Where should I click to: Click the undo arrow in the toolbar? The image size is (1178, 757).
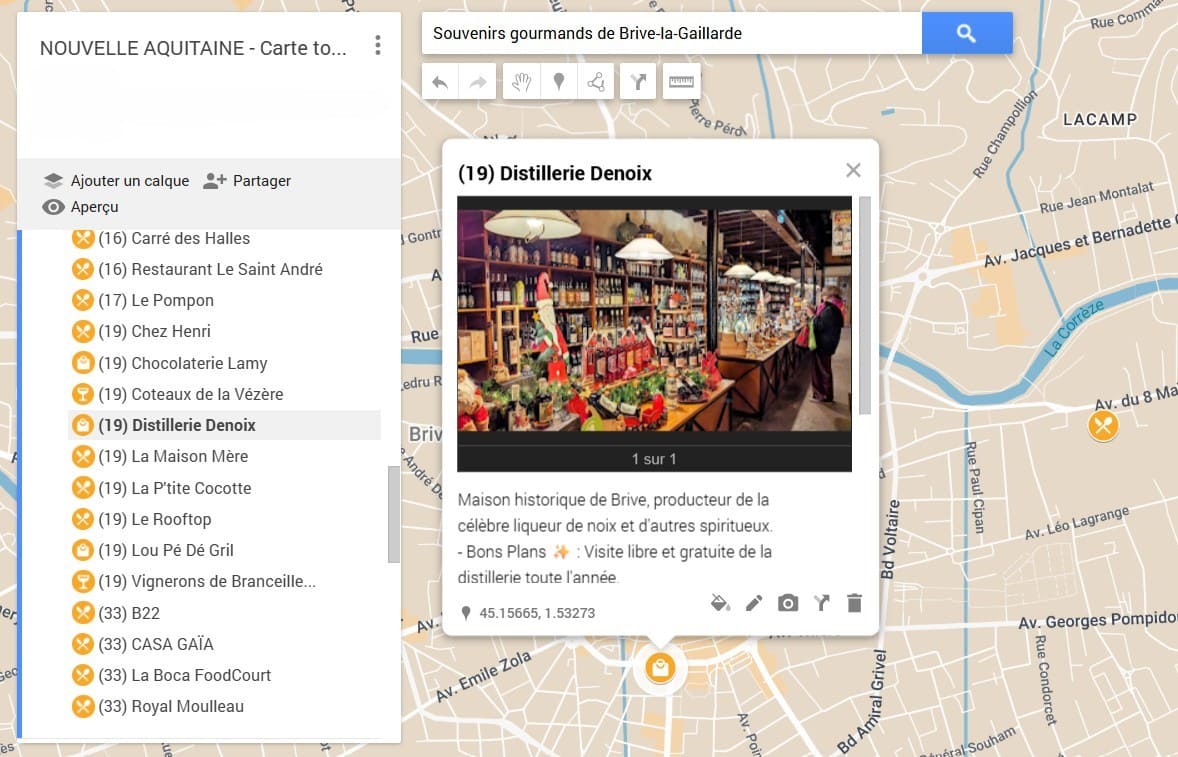440,81
